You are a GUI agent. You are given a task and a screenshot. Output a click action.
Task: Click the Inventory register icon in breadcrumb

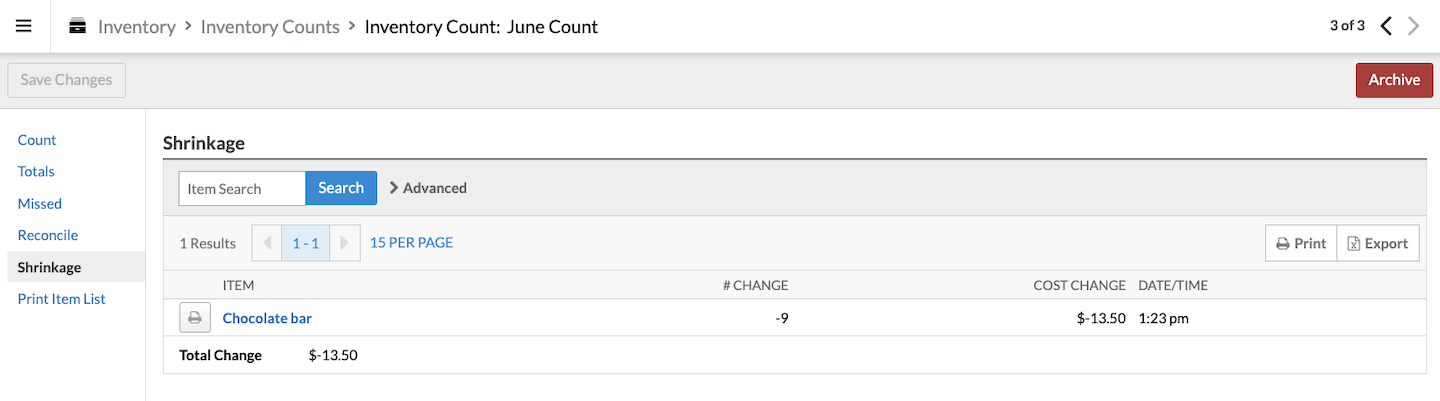(x=77, y=27)
